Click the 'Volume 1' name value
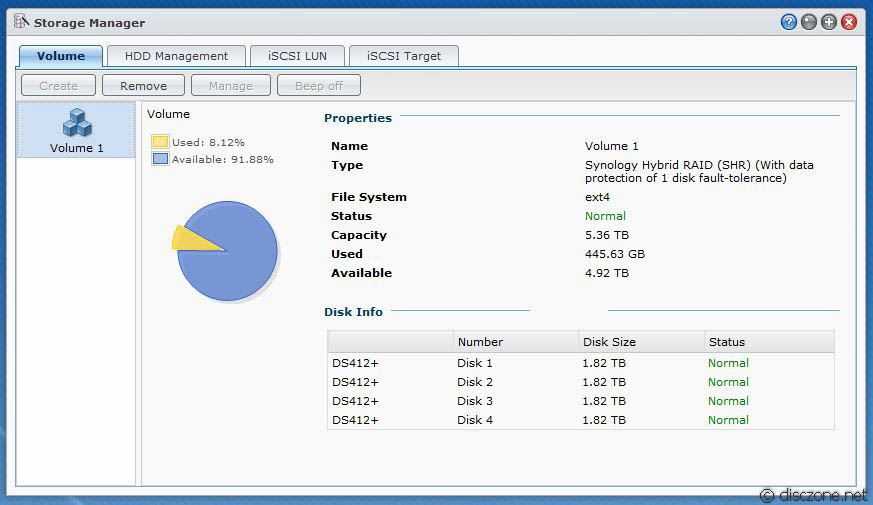Image resolution: width=873 pixels, height=505 pixels. click(x=611, y=146)
